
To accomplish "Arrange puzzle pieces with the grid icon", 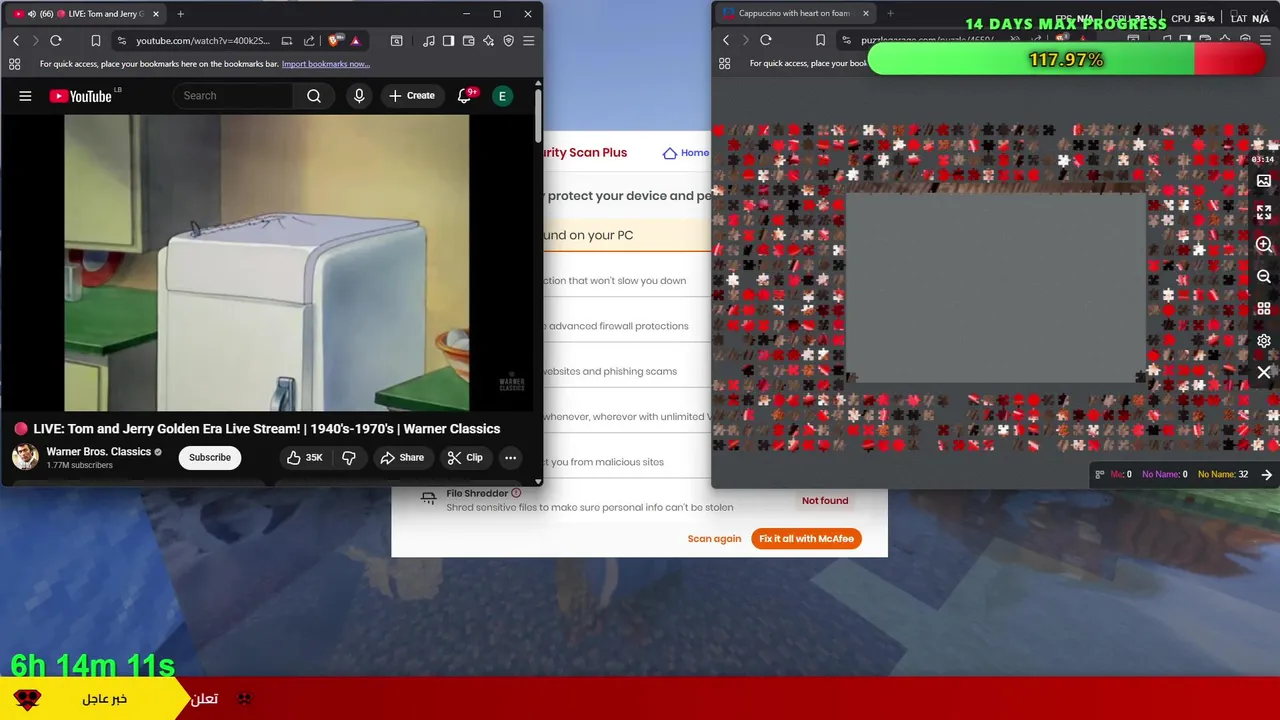I will click(1264, 309).
